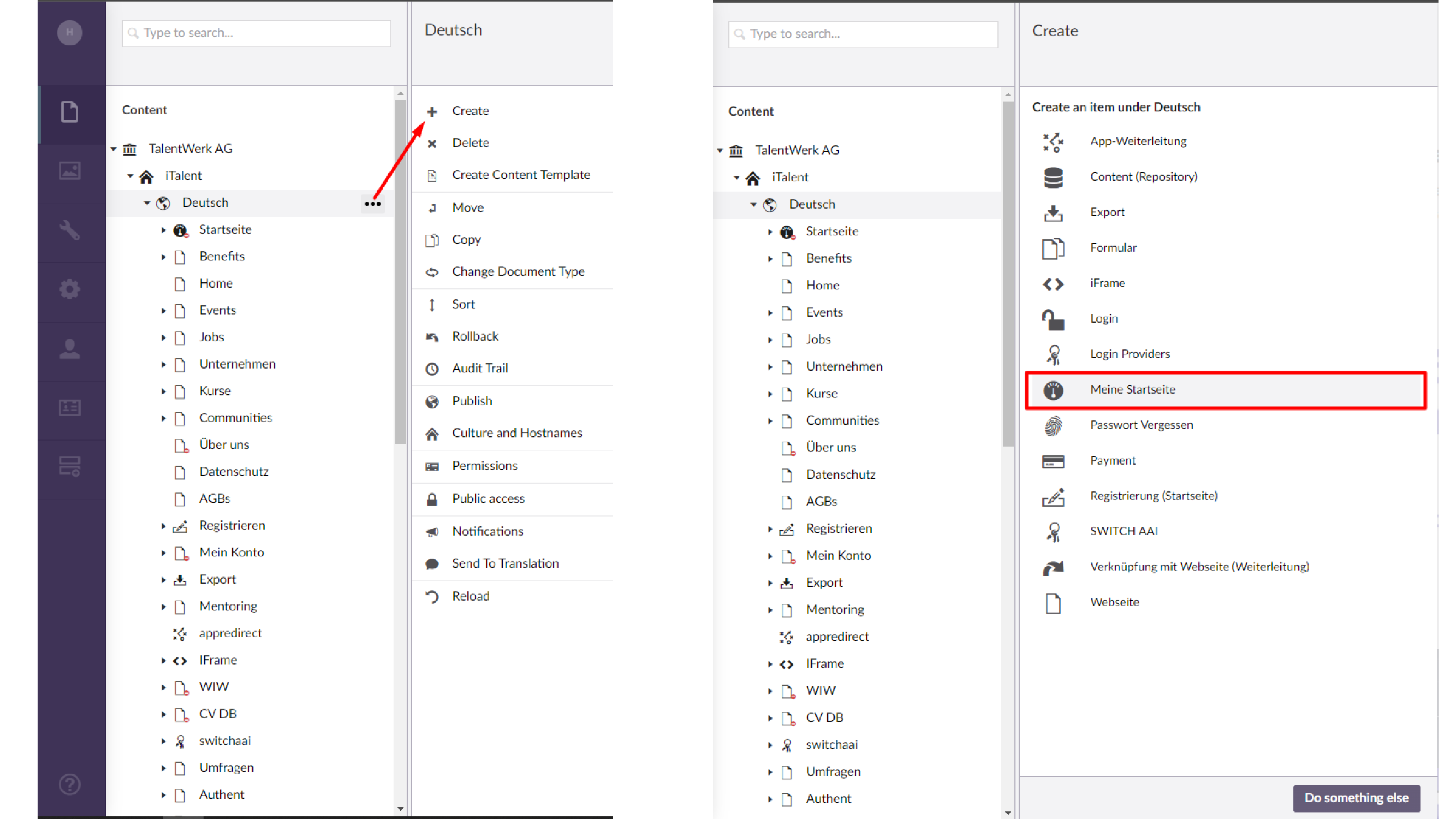Open the Users section in the sidebar
Image resolution: width=1456 pixels, height=819 pixels.
click(x=70, y=348)
